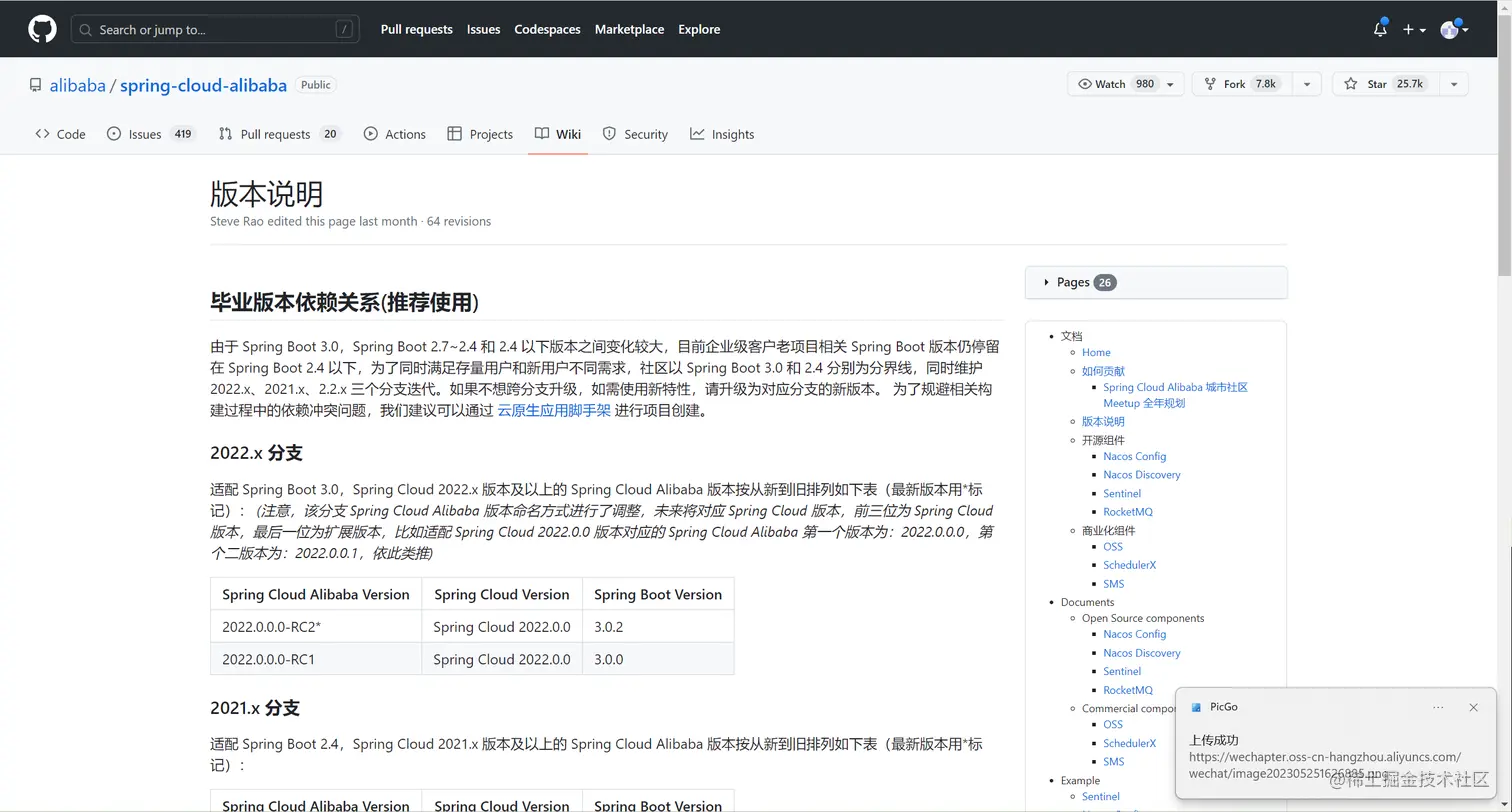Switch to the repository Pull requests tab
The height and width of the screenshot is (812, 1512).
point(280,134)
